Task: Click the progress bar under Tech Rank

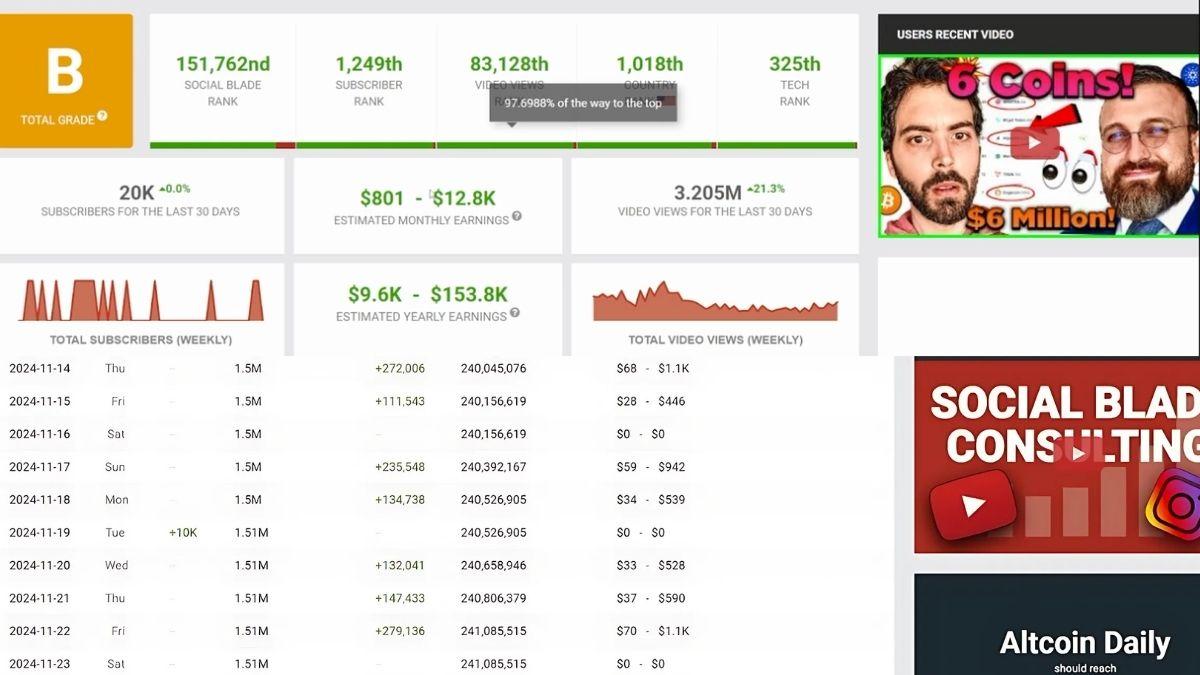Action: (788, 145)
